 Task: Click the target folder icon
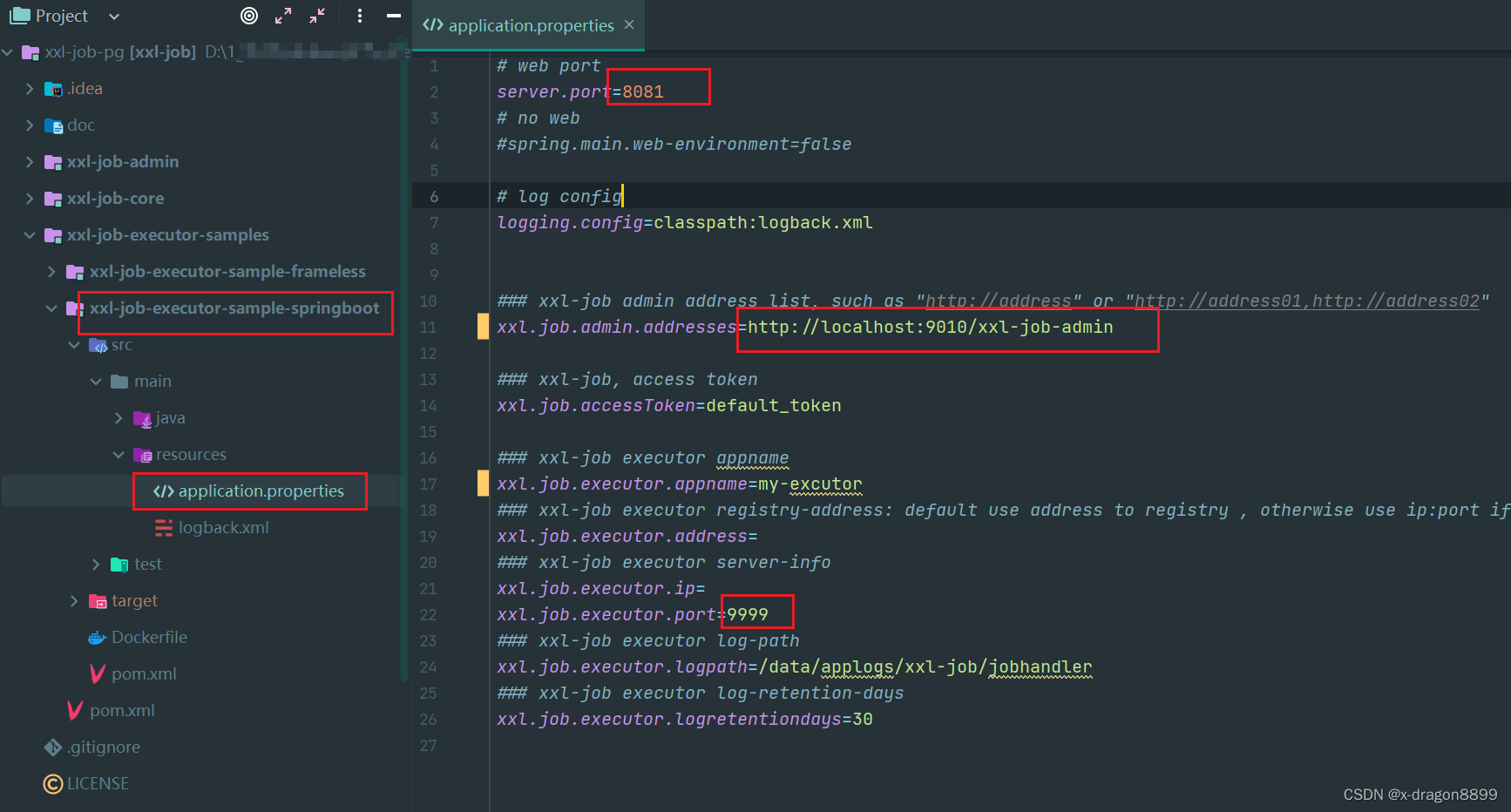(x=98, y=601)
